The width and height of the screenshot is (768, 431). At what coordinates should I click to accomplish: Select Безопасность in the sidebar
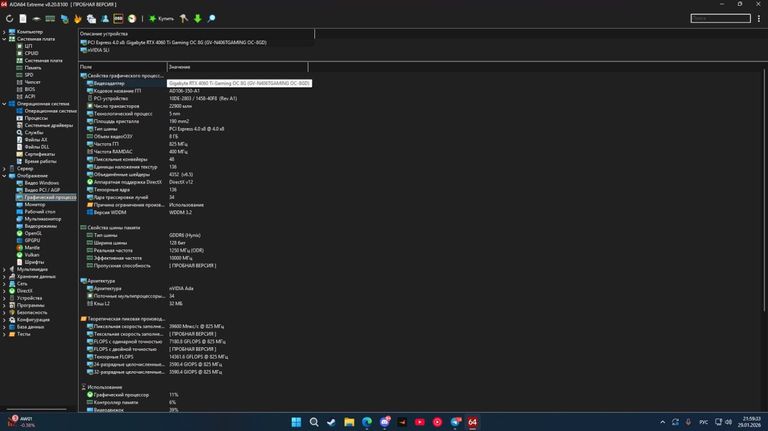pyautogui.click(x=32, y=312)
